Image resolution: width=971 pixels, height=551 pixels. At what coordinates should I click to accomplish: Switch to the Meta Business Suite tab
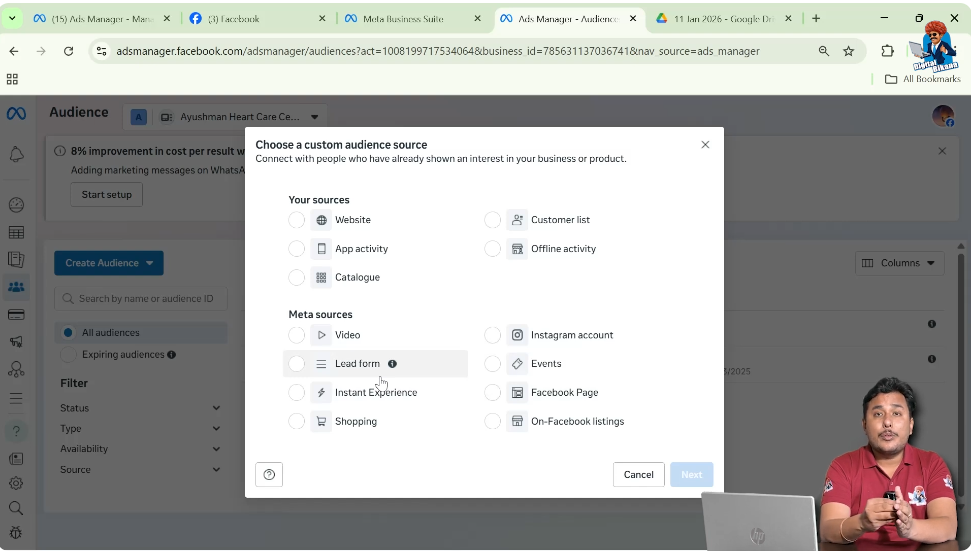pyautogui.click(x=413, y=19)
